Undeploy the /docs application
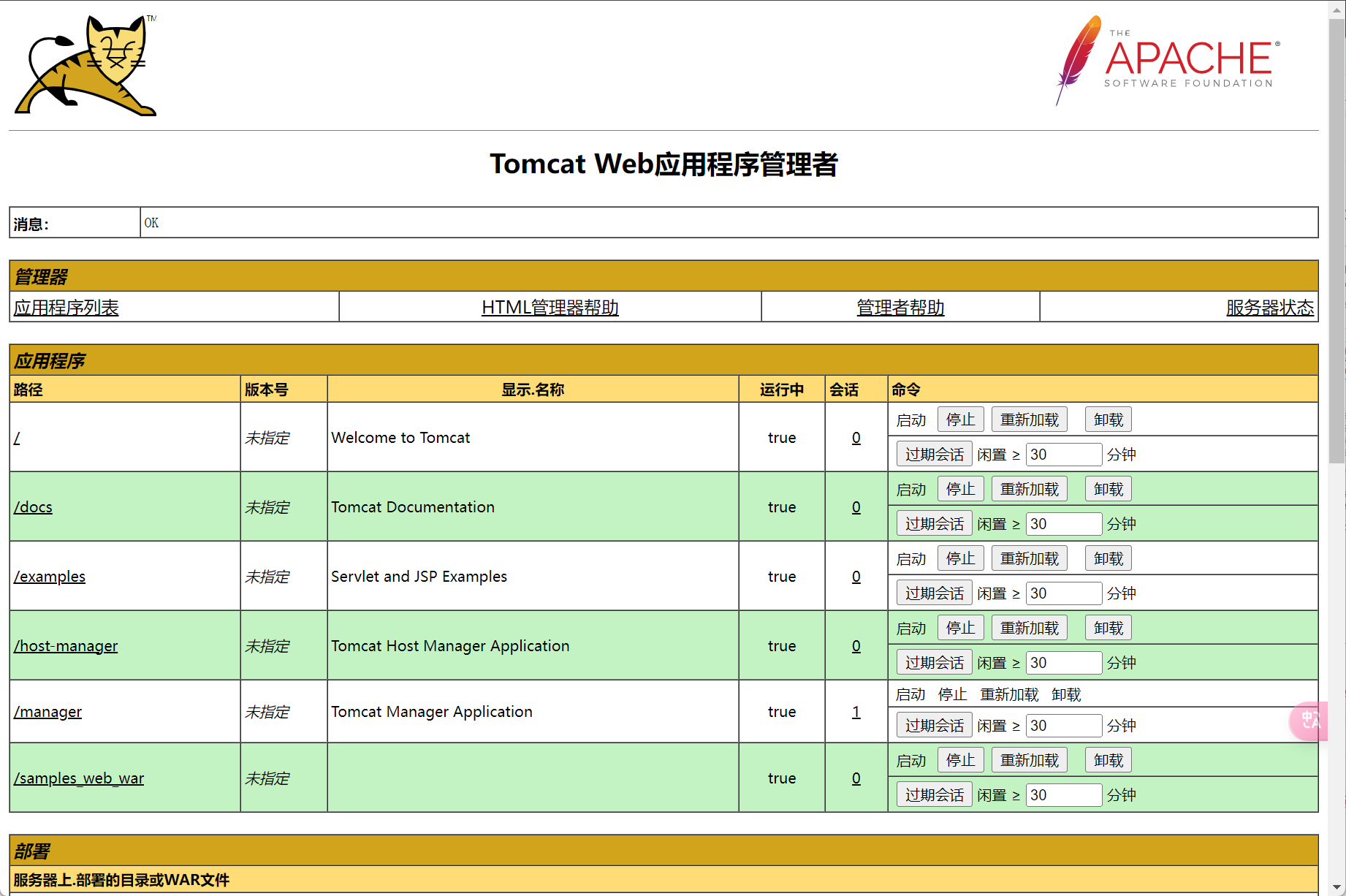 (x=1109, y=489)
